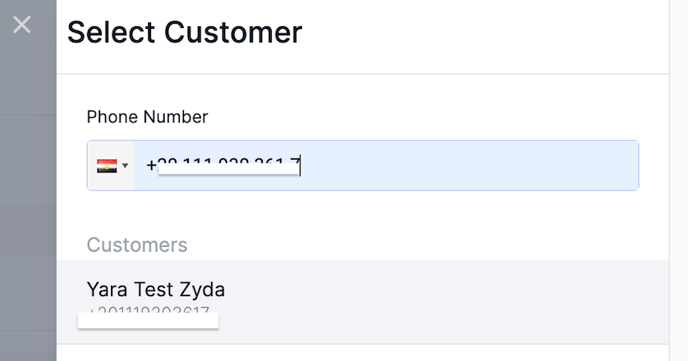The width and height of the screenshot is (688, 361).
Task: Click the phone number under Yara Test Zyda
Action: 148,312
